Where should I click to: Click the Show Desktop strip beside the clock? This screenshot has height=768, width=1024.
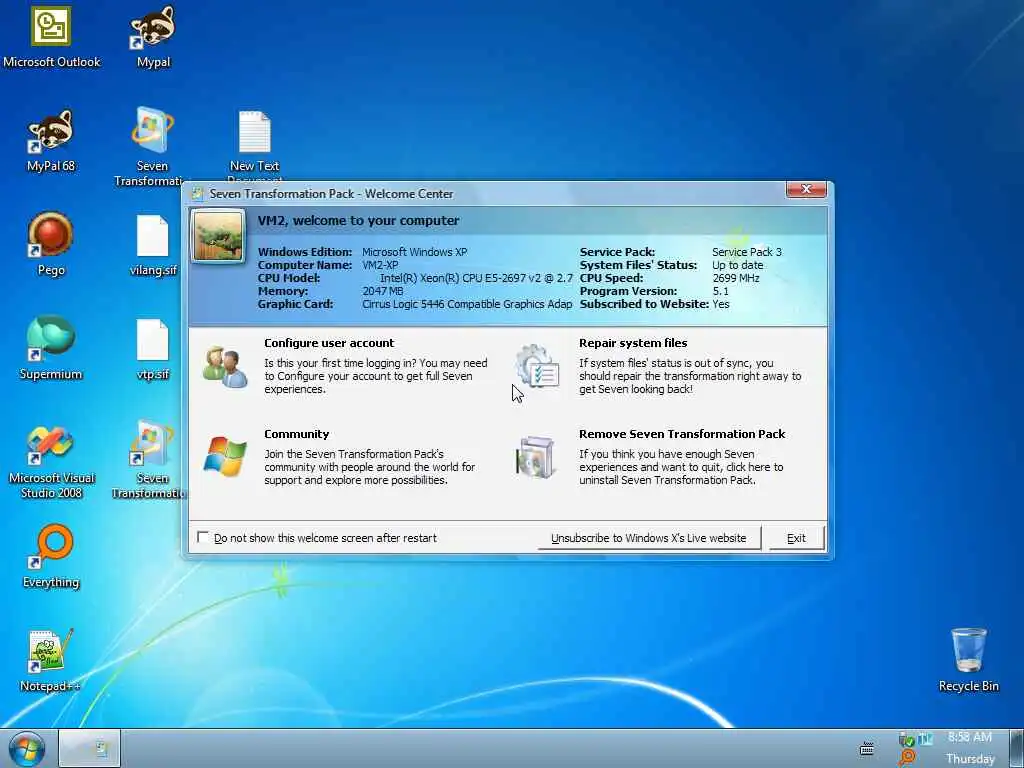(x=1016, y=748)
